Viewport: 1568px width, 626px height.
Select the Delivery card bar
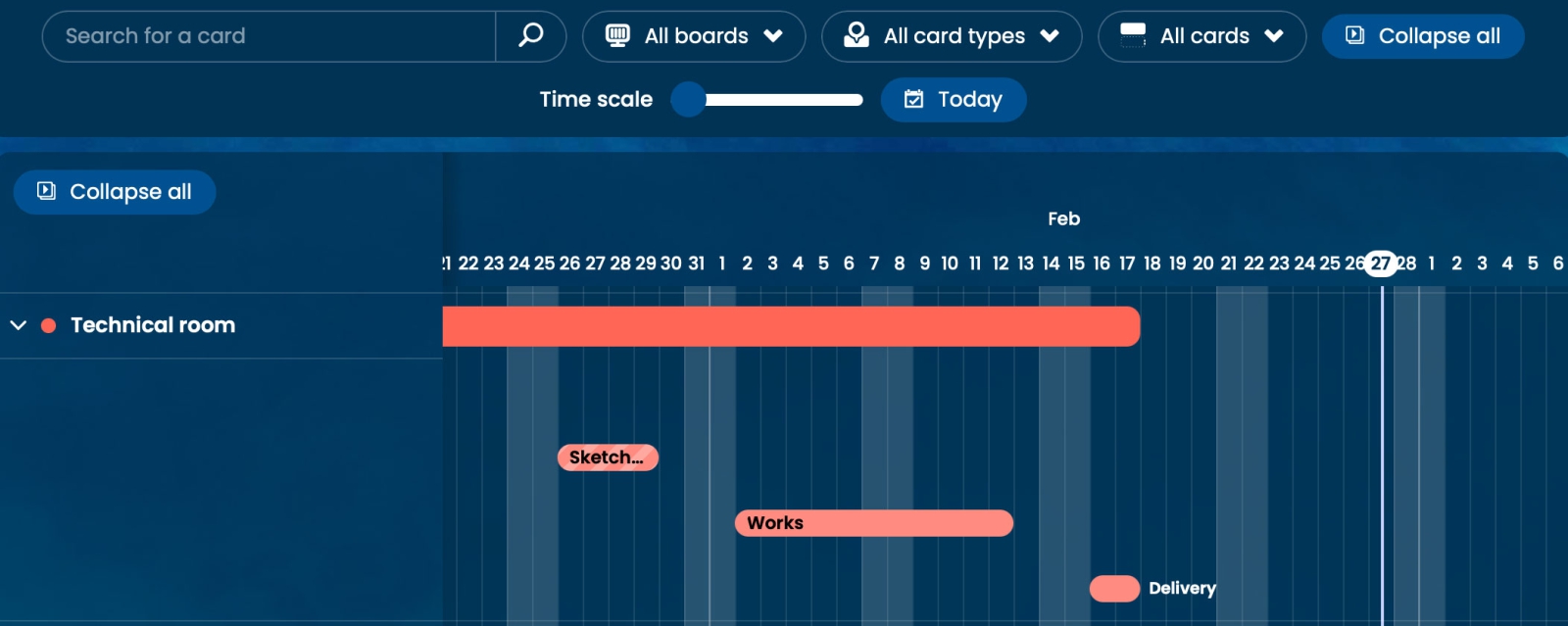pyautogui.click(x=1114, y=588)
